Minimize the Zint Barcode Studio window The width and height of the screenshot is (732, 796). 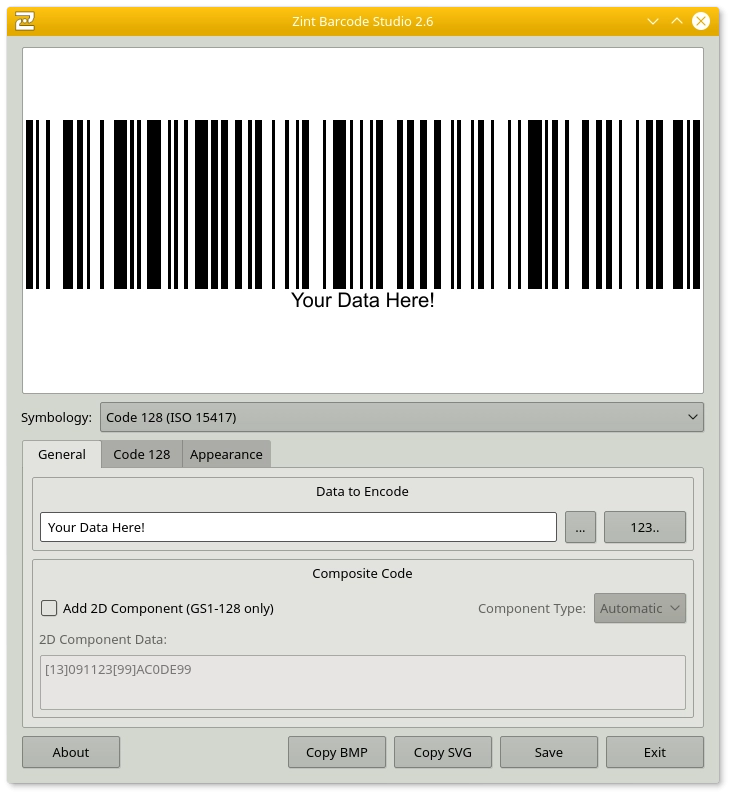(x=653, y=21)
